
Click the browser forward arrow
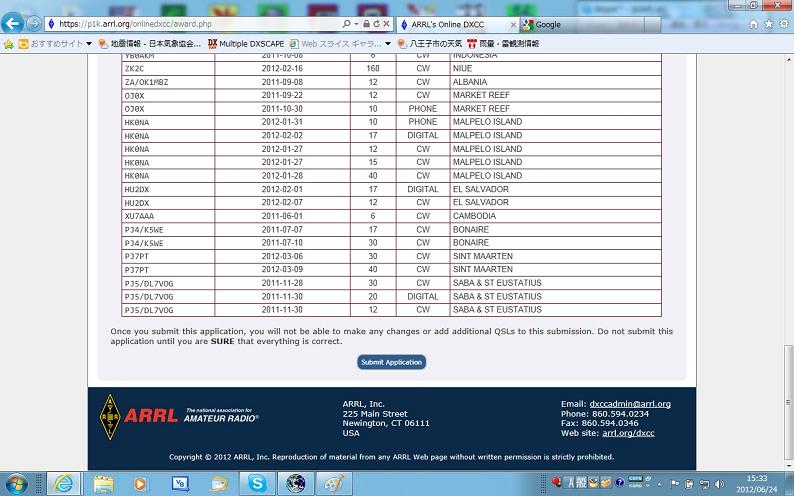coord(33,23)
